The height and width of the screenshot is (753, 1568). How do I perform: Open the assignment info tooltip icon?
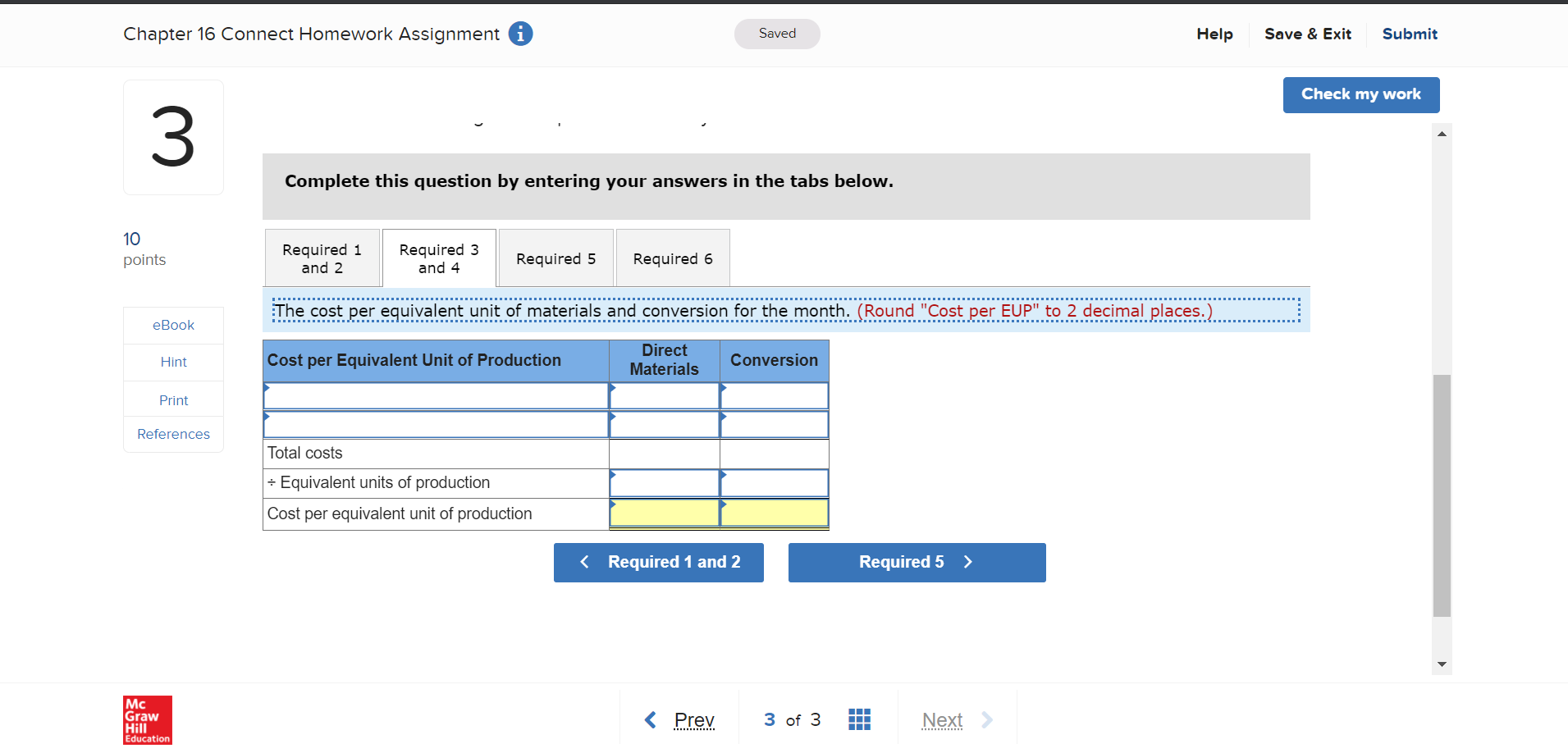click(519, 34)
